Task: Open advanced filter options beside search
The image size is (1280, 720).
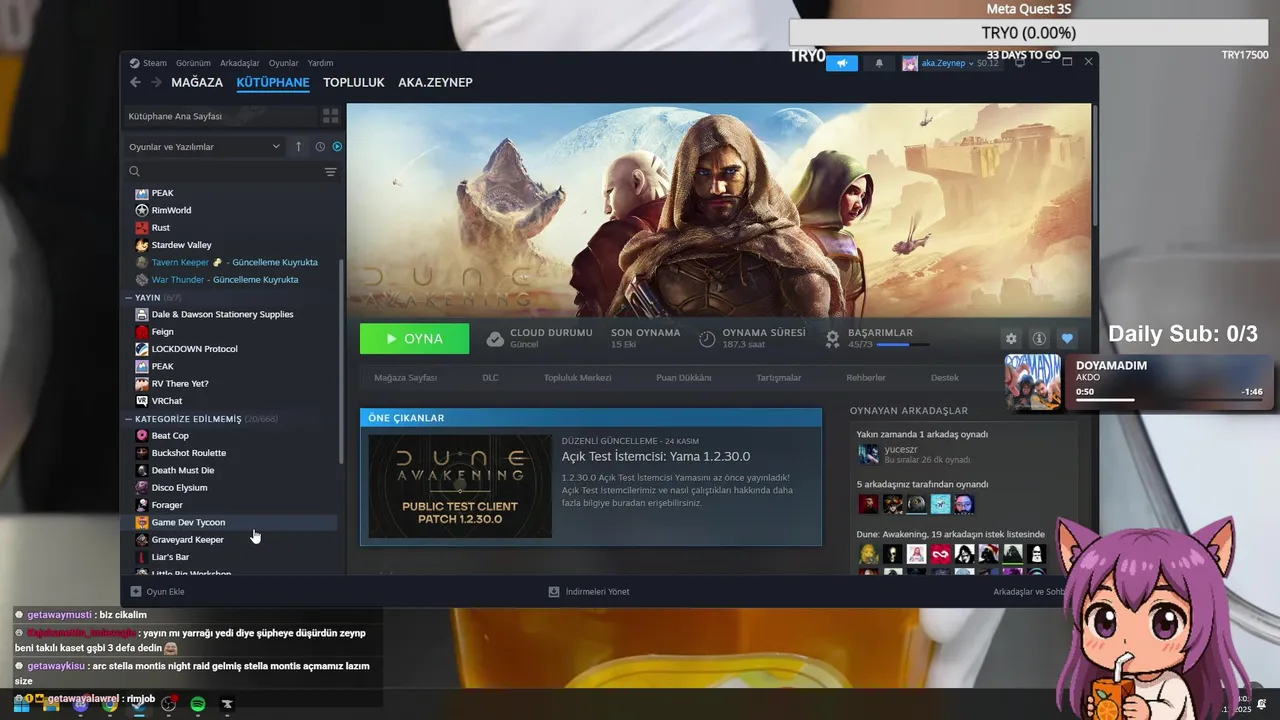Action: tap(330, 172)
